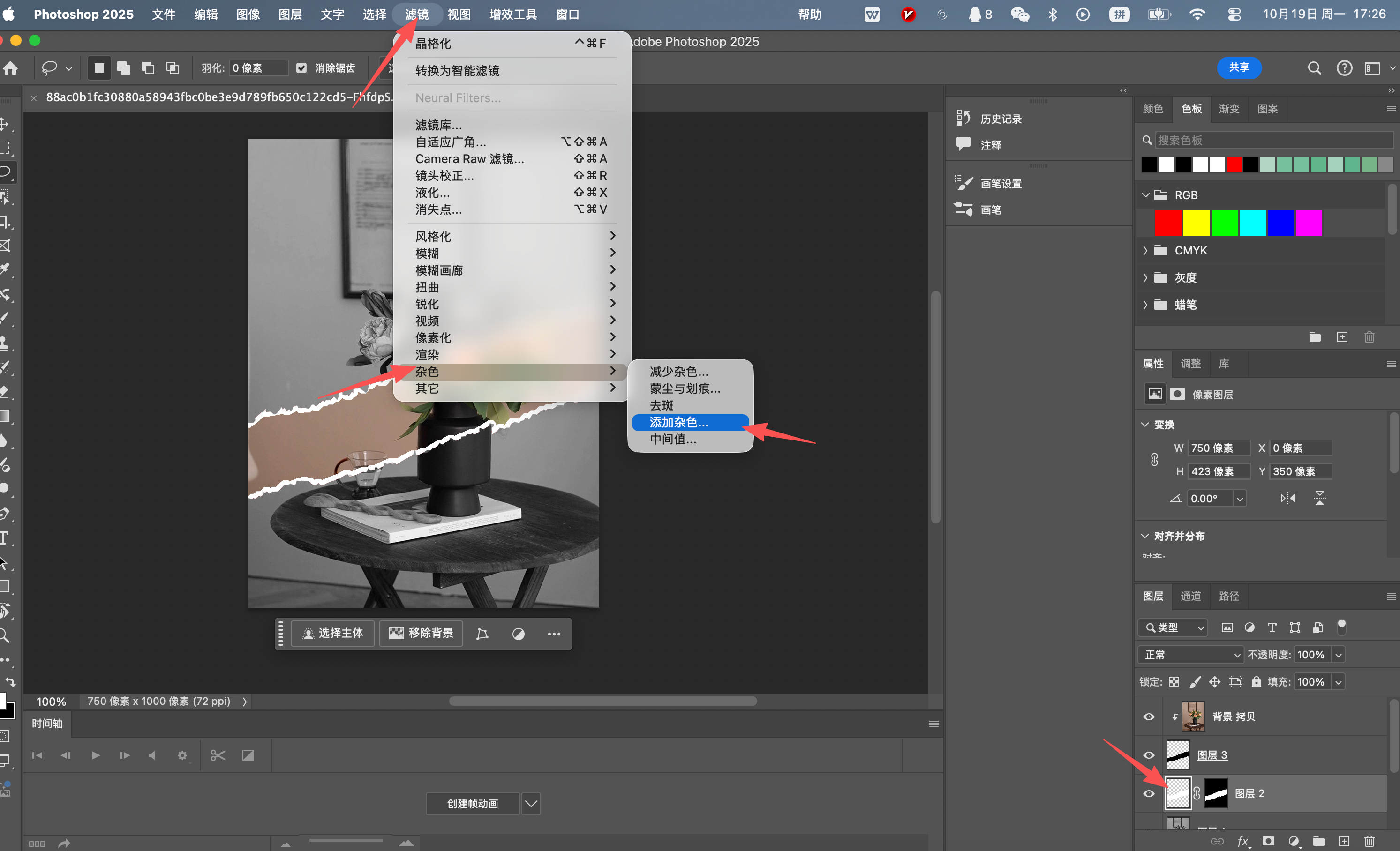Click the scissors split icon in timeline
This screenshot has height=851, width=1400.
click(218, 755)
